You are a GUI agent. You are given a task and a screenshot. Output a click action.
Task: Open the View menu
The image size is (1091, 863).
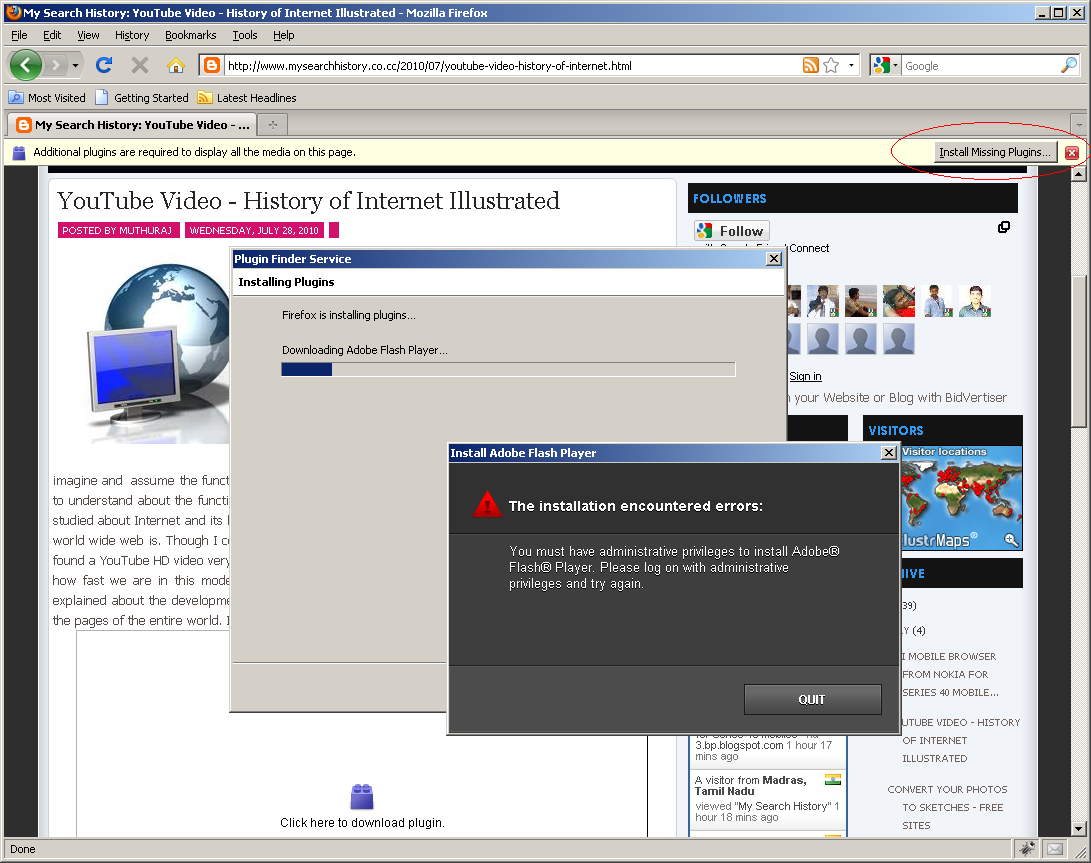point(88,35)
